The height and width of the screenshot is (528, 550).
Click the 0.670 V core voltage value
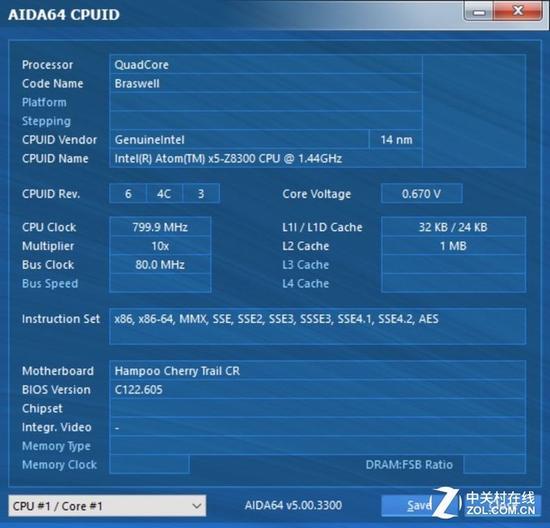(421, 194)
